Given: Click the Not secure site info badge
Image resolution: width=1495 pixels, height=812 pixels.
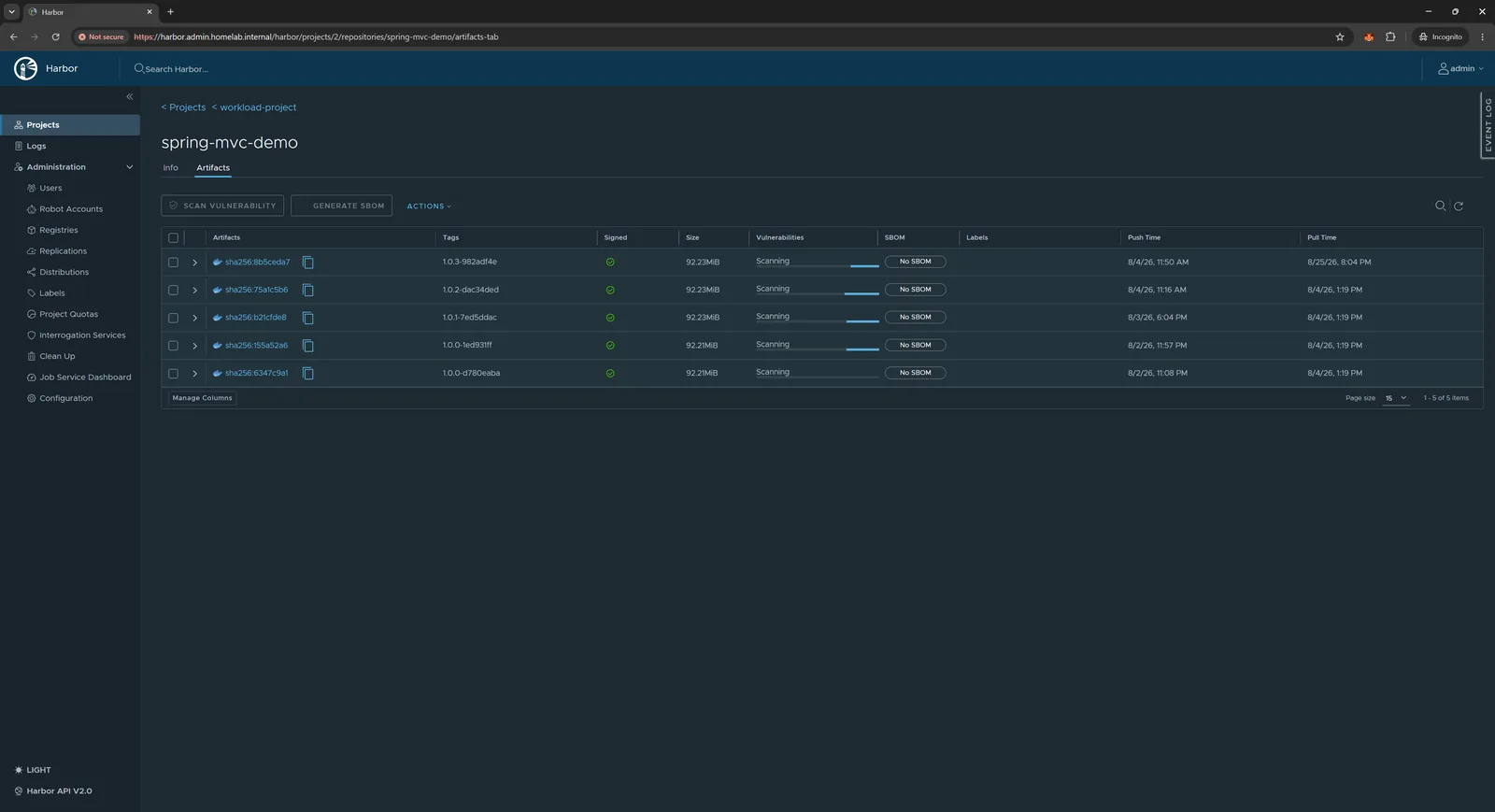Looking at the screenshot, I should [101, 37].
